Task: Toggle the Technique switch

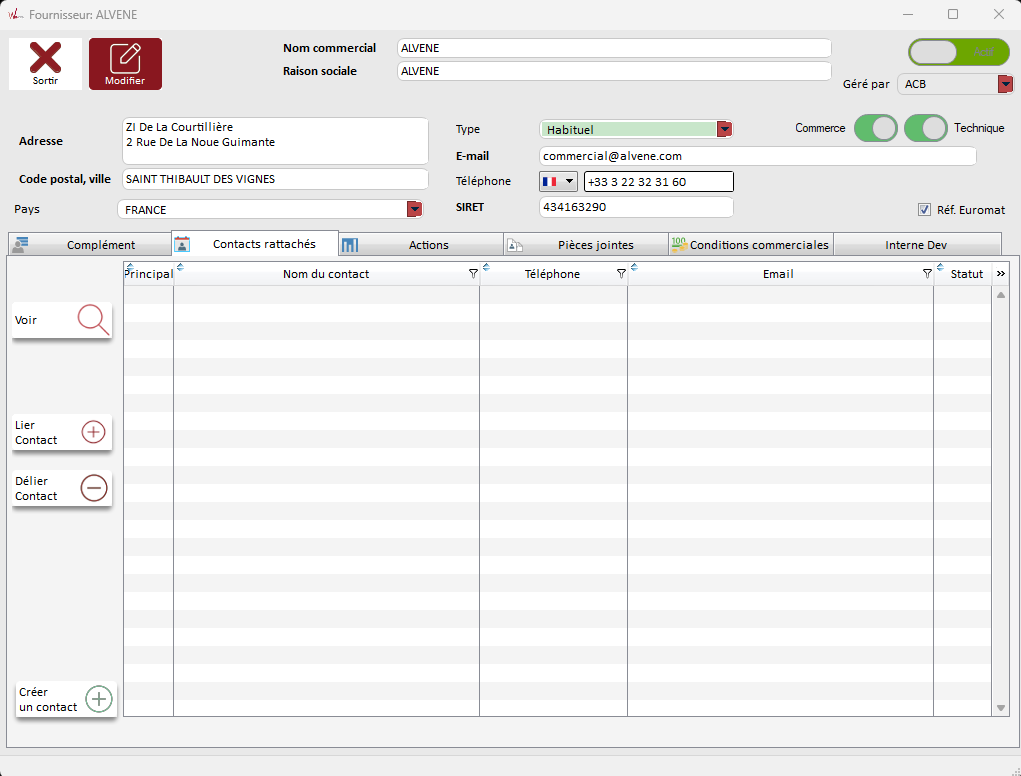Action: tap(925, 128)
